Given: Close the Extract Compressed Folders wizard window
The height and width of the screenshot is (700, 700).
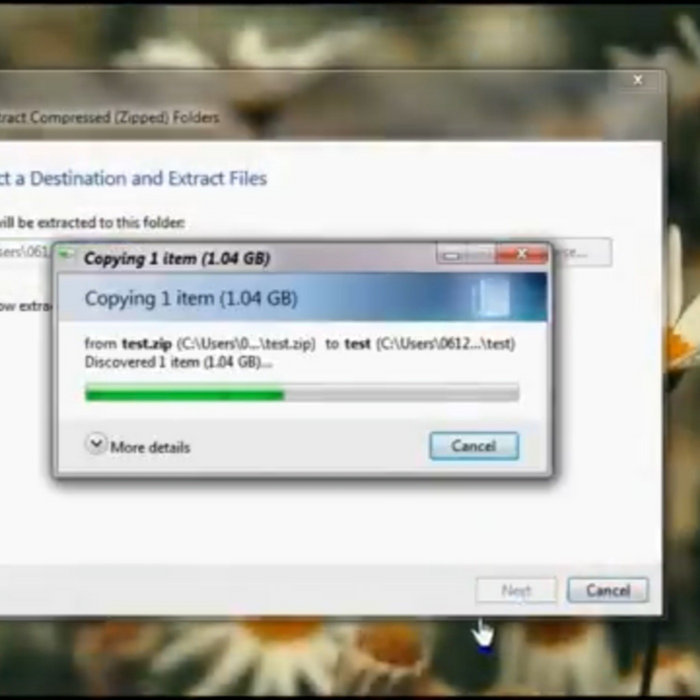Looking at the screenshot, I should point(637,80).
